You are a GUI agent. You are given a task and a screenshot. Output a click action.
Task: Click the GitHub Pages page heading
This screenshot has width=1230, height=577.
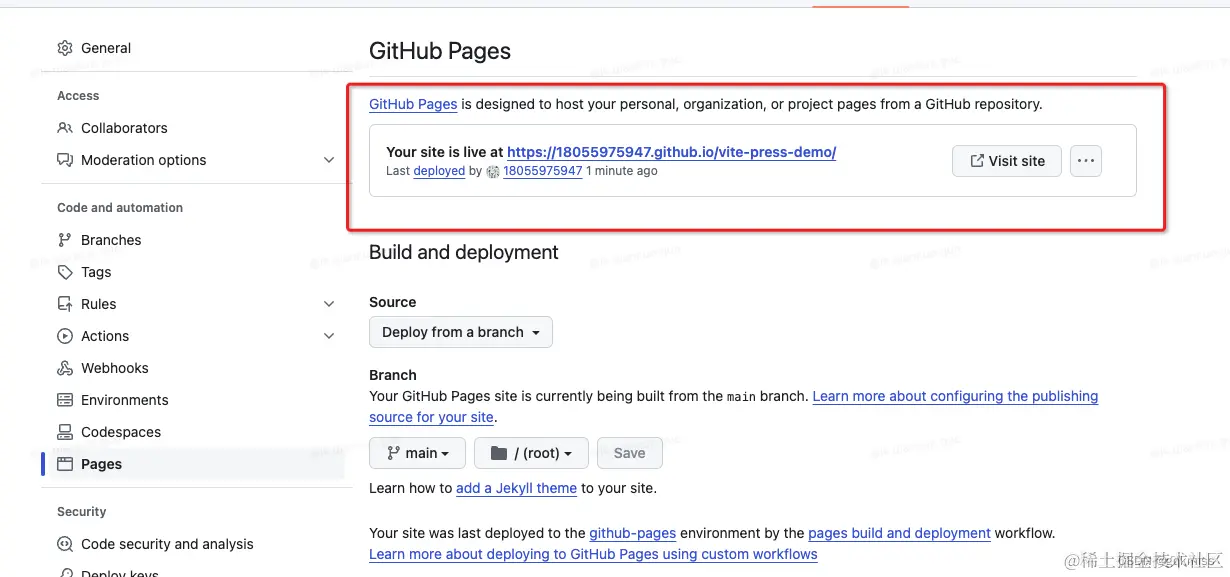440,51
